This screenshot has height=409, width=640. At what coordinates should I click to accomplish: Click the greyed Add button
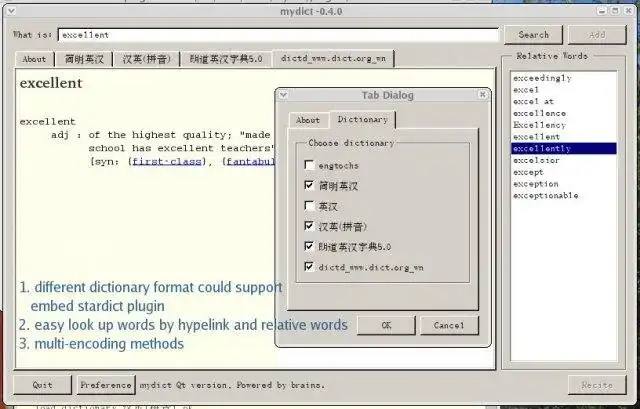[x=597, y=35]
